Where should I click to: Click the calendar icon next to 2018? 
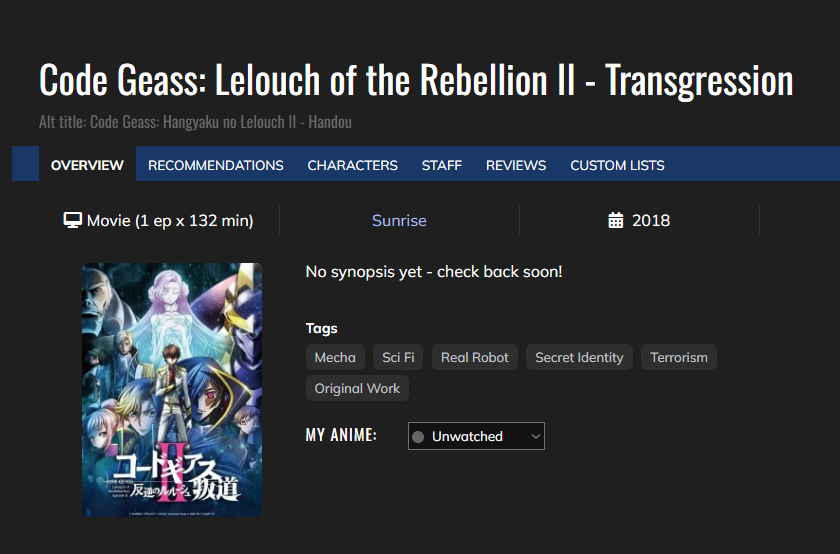click(x=616, y=220)
